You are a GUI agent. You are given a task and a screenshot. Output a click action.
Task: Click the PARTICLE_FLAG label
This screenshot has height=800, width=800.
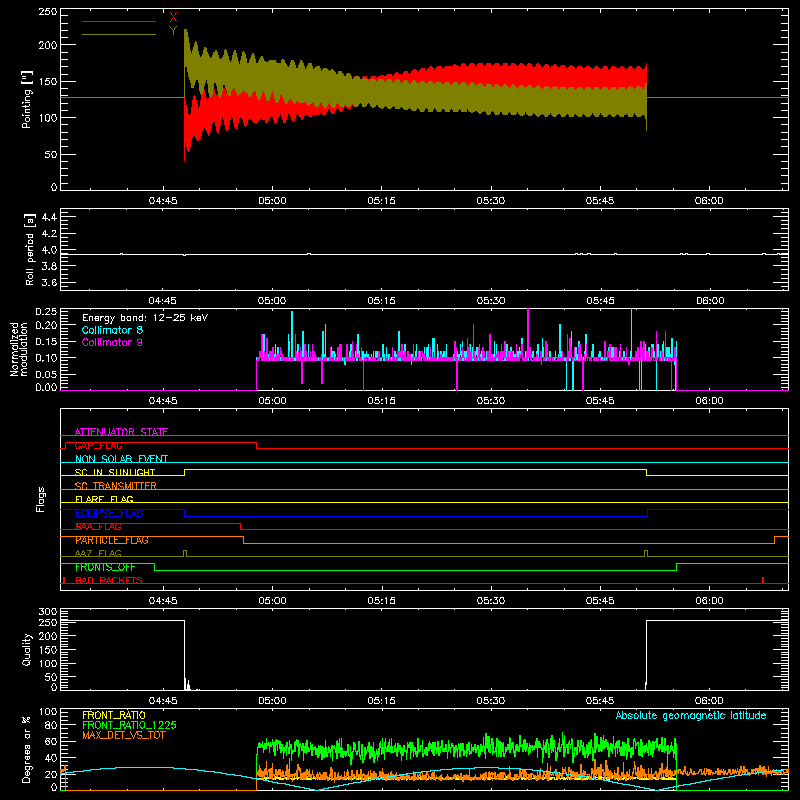click(x=112, y=540)
